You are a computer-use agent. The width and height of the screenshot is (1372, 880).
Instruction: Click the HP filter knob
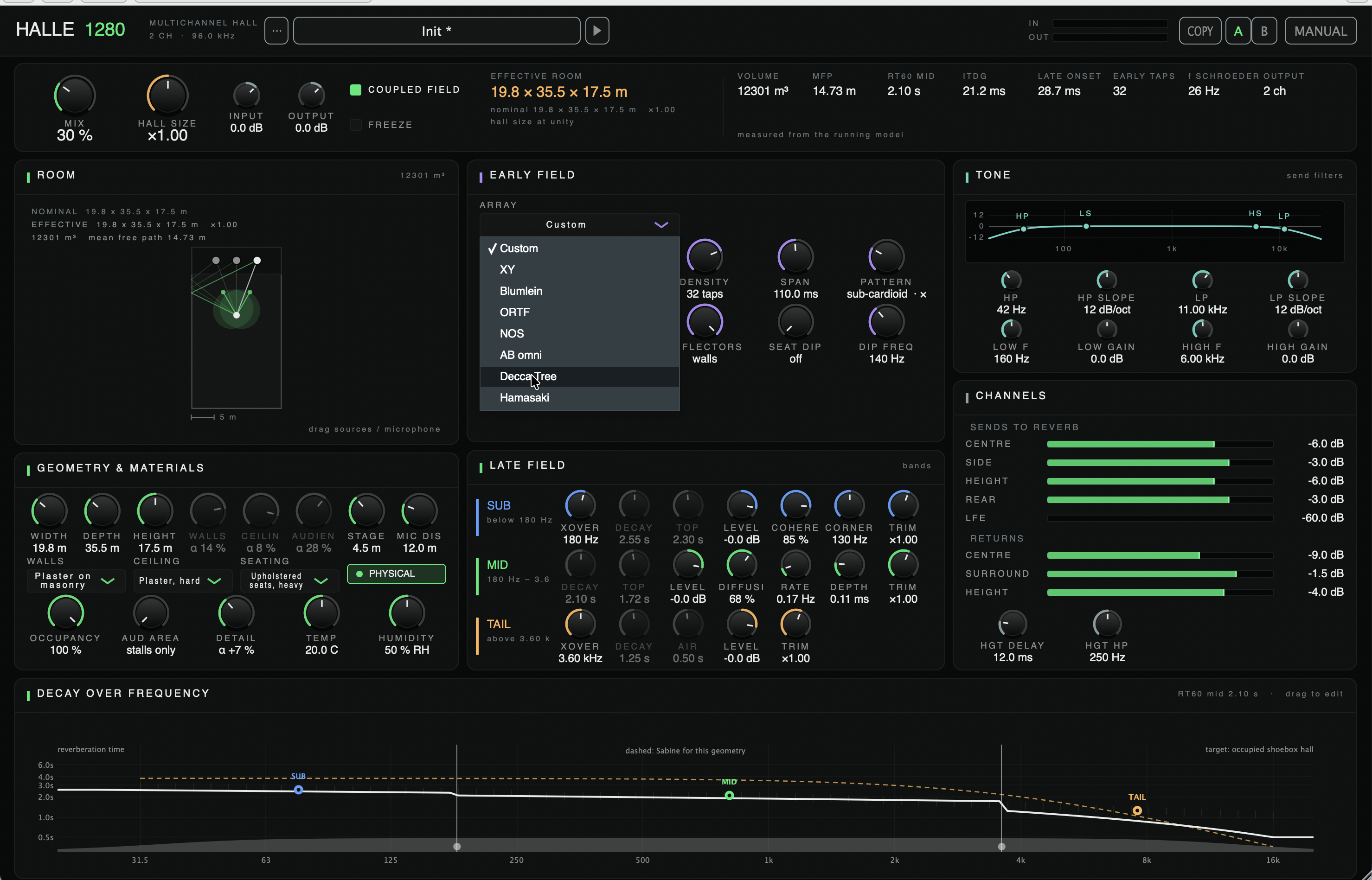(x=1011, y=280)
